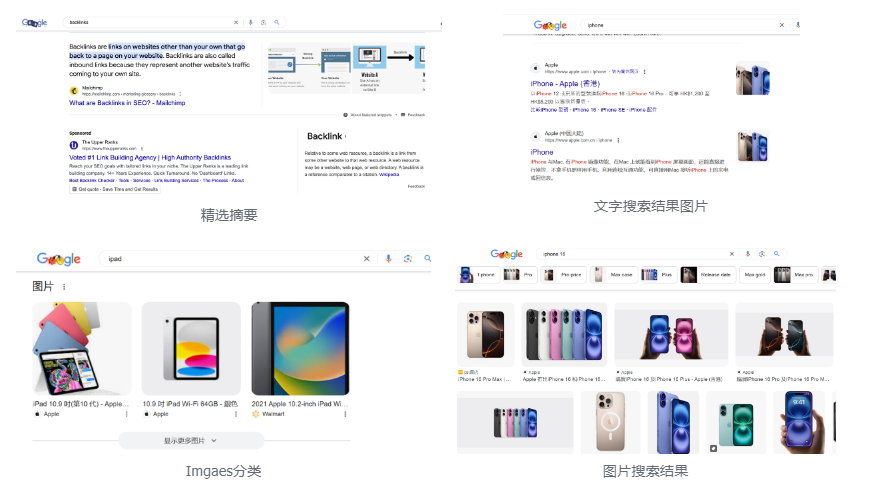Image resolution: width=873 pixels, height=491 pixels.
Task: Clear the 'ipad' search query with the X
Action: tap(366, 258)
